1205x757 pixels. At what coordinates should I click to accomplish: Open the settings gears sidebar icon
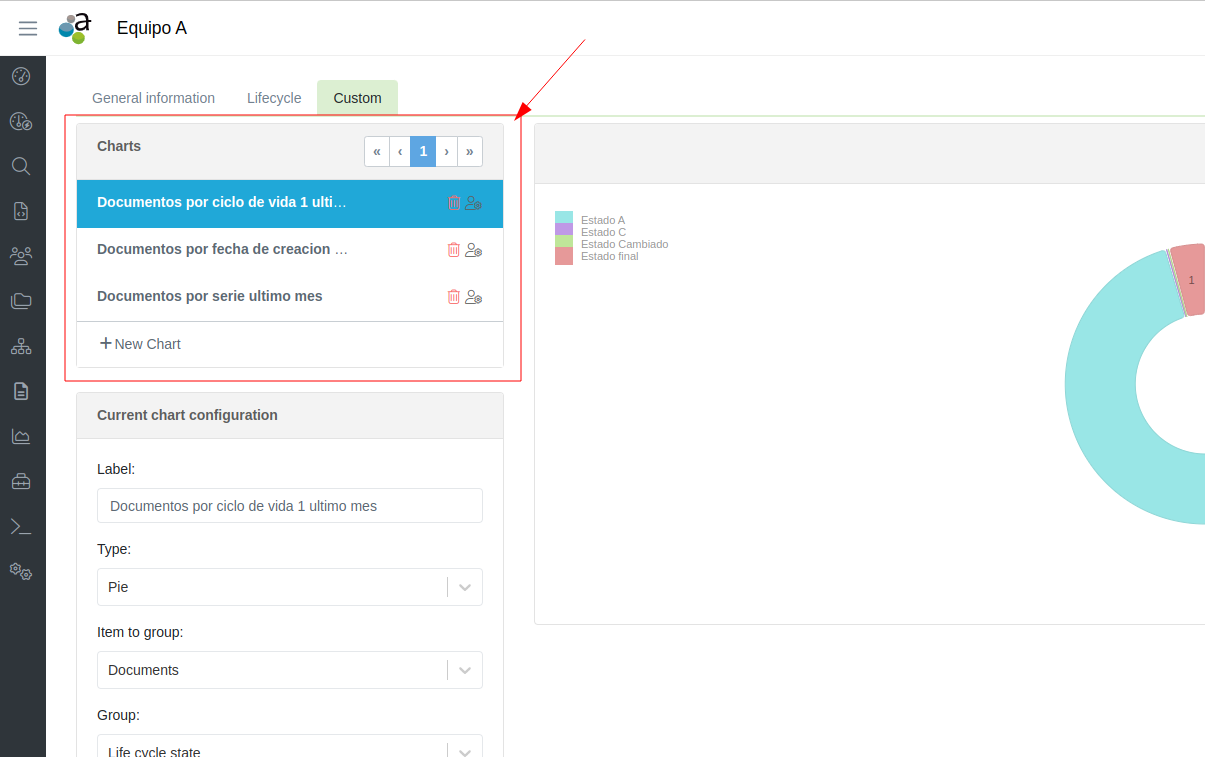click(21, 571)
